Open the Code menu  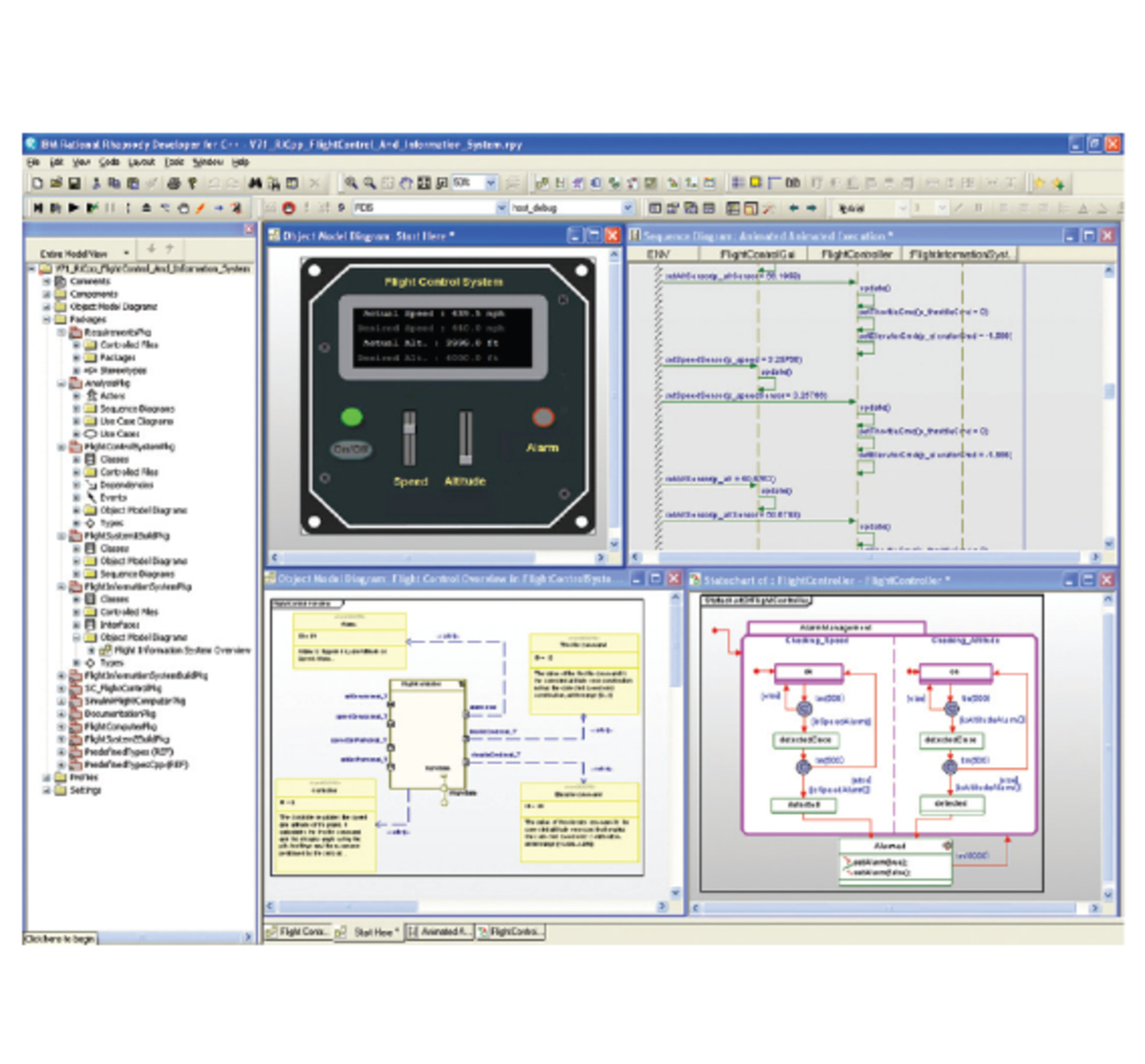109,163
